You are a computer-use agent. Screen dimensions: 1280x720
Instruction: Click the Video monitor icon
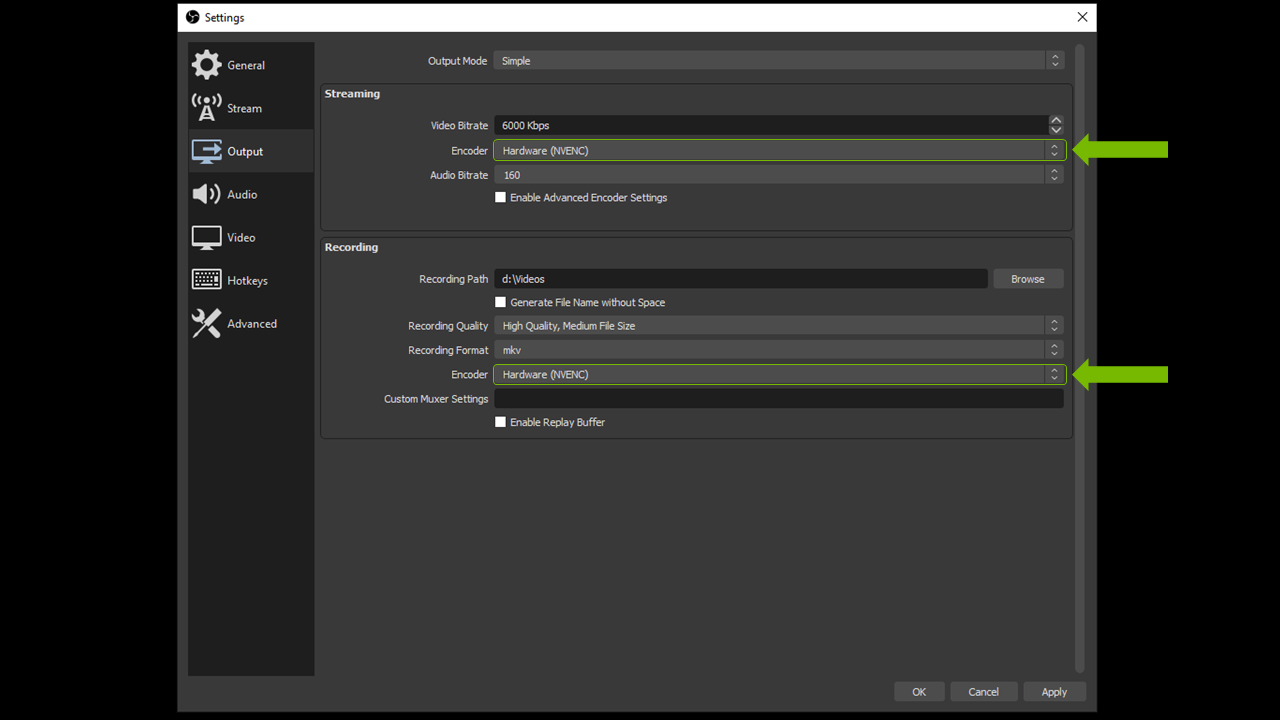[207, 237]
